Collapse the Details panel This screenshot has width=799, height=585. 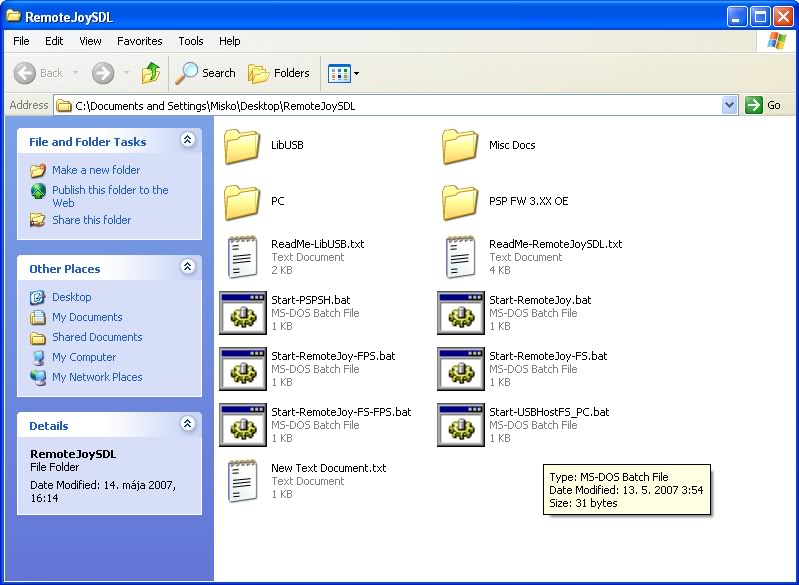click(x=187, y=425)
